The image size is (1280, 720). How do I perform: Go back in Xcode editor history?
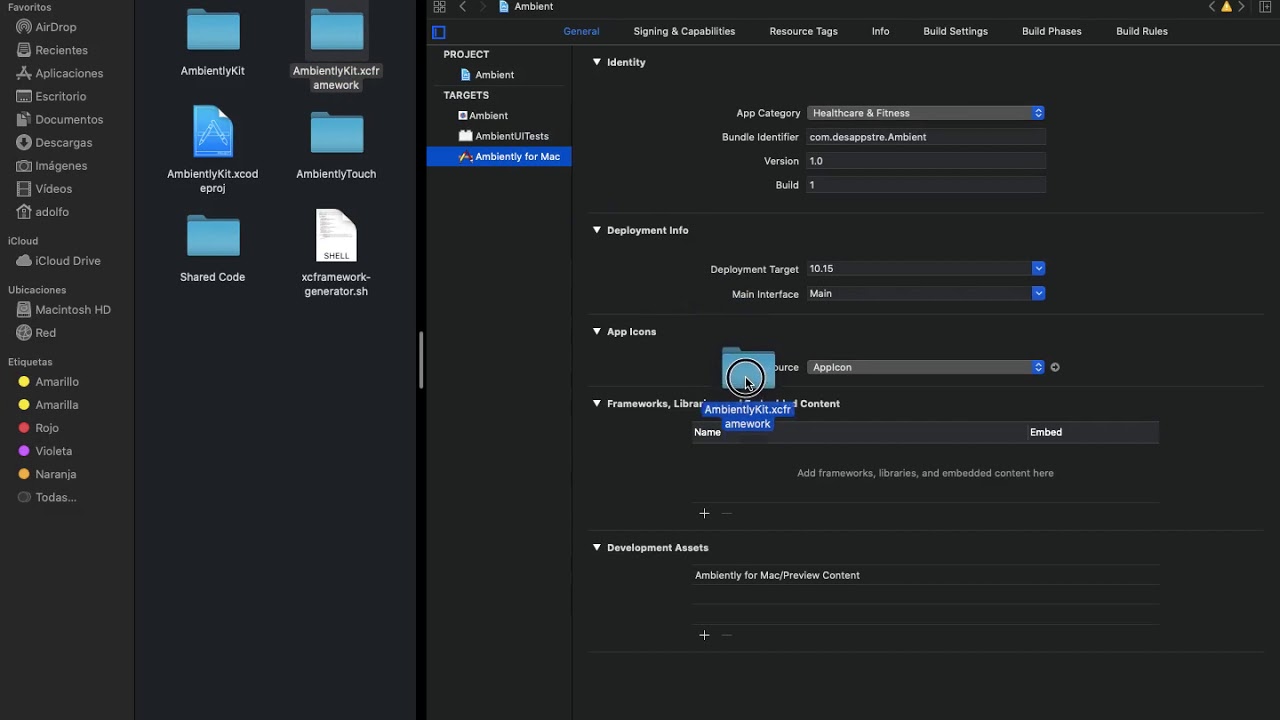click(x=463, y=7)
